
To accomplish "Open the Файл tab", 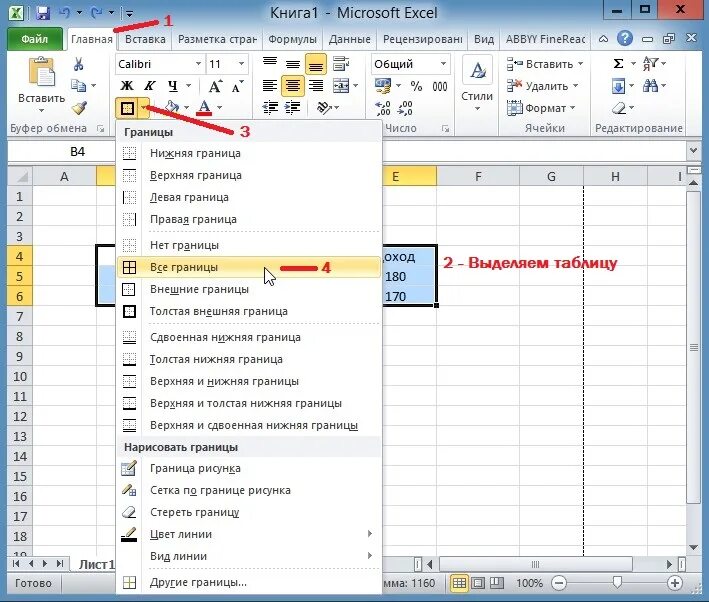I will (x=34, y=39).
